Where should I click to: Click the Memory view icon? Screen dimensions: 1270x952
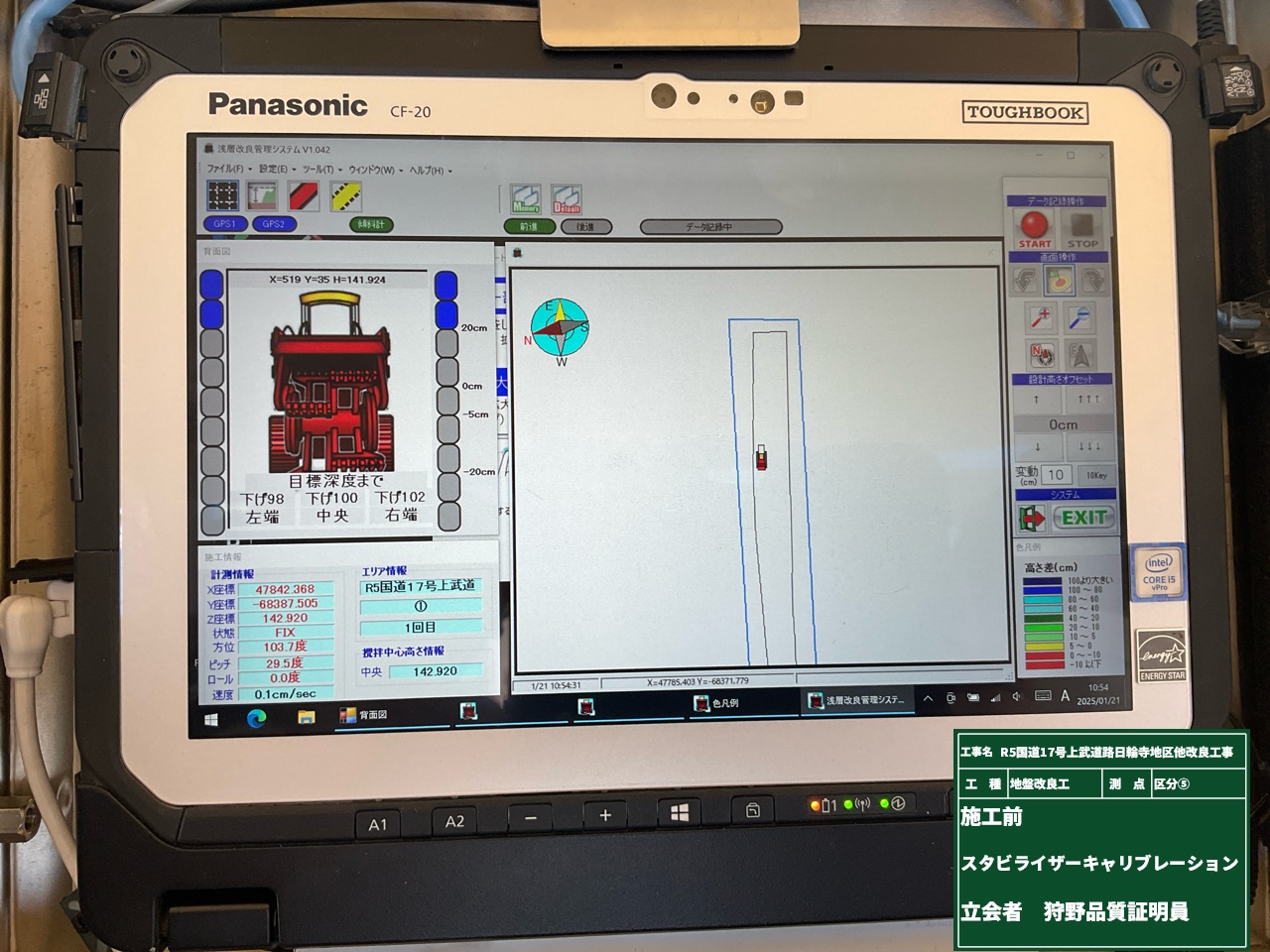click(x=525, y=199)
